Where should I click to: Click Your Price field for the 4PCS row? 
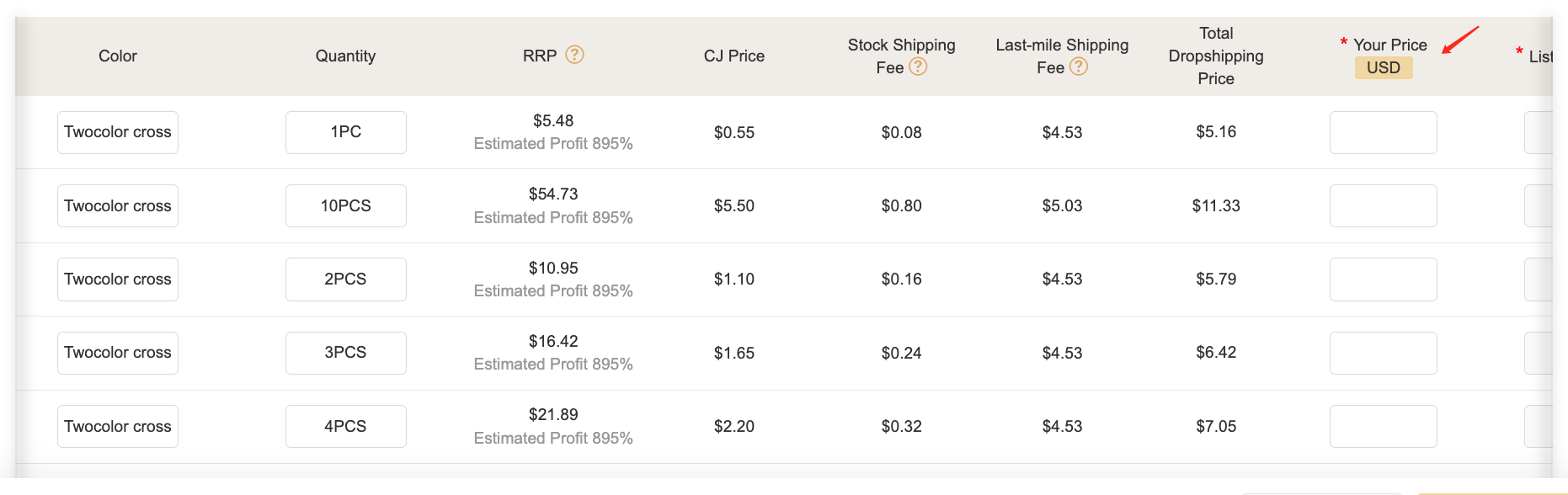[x=1383, y=426]
